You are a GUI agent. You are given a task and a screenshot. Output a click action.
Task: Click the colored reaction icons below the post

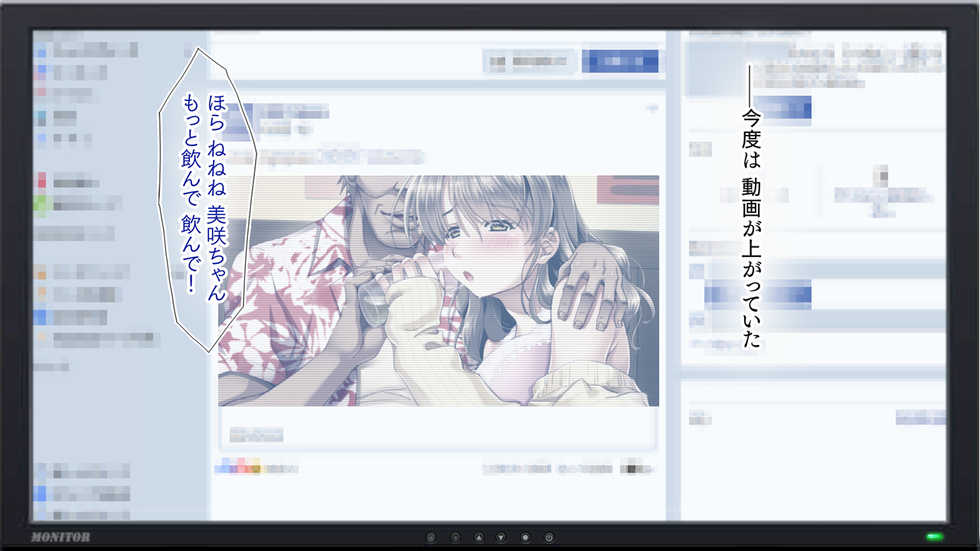point(238,466)
